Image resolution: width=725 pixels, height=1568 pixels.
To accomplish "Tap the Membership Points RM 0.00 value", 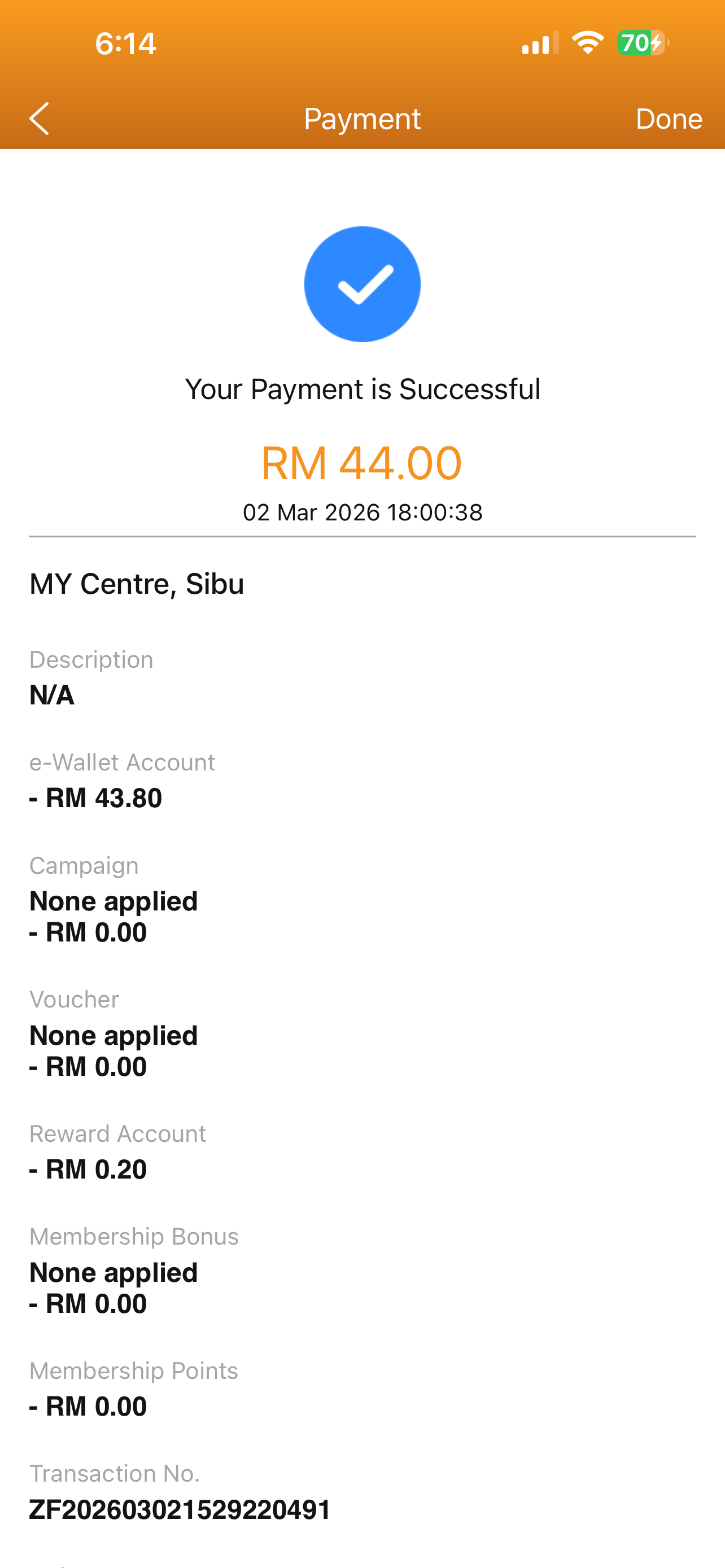I will (88, 1407).
